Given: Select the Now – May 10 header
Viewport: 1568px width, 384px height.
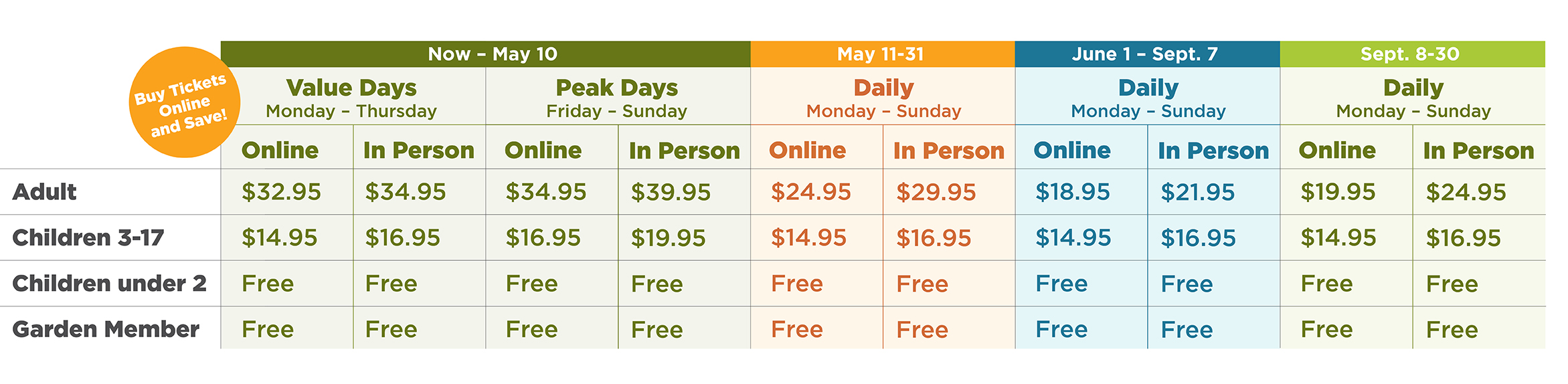Looking at the screenshot, I should pos(492,54).
